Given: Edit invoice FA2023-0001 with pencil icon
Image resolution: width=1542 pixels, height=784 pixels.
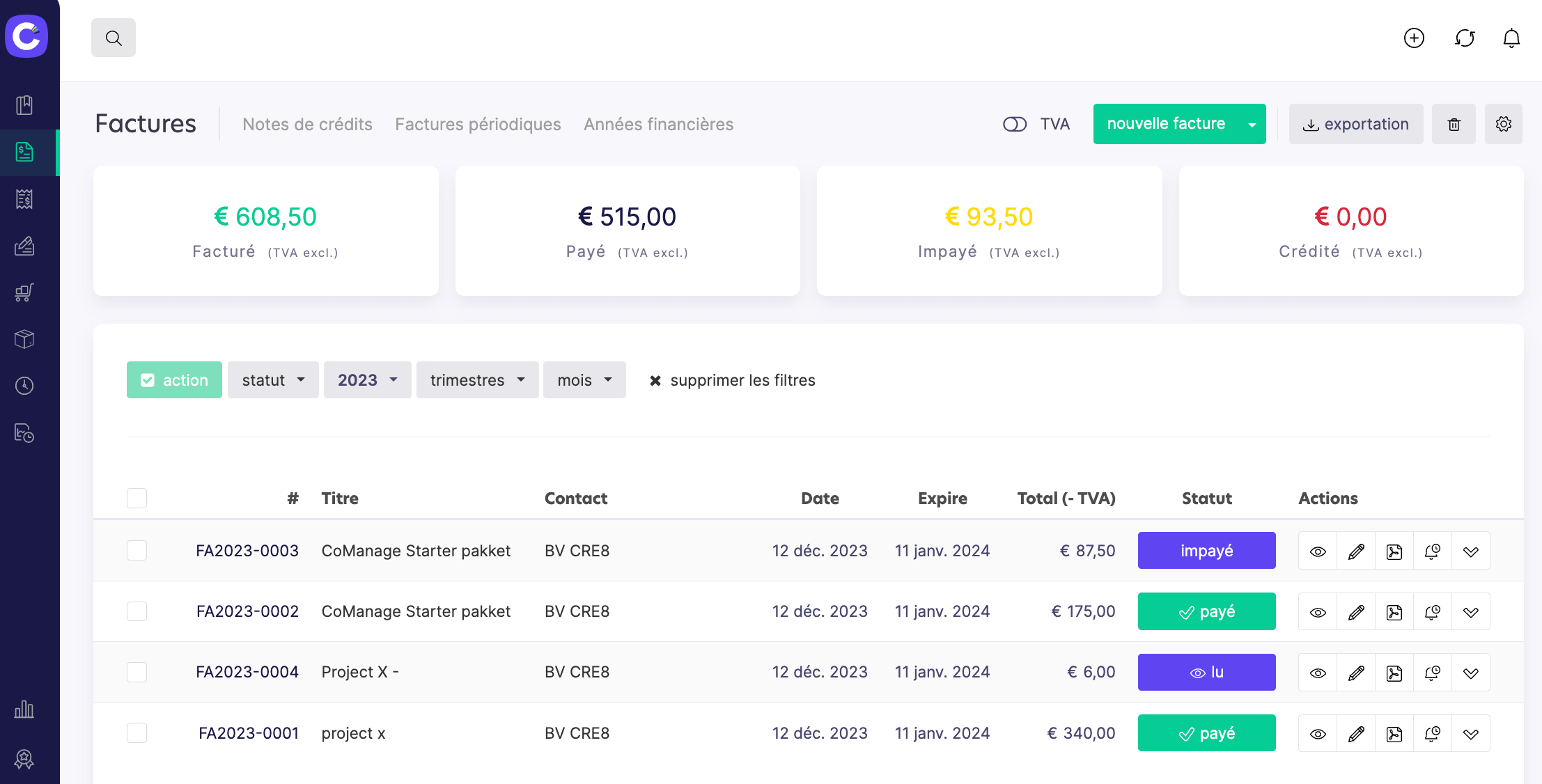Looking at the screenshot, I should tap(1356, 734).
